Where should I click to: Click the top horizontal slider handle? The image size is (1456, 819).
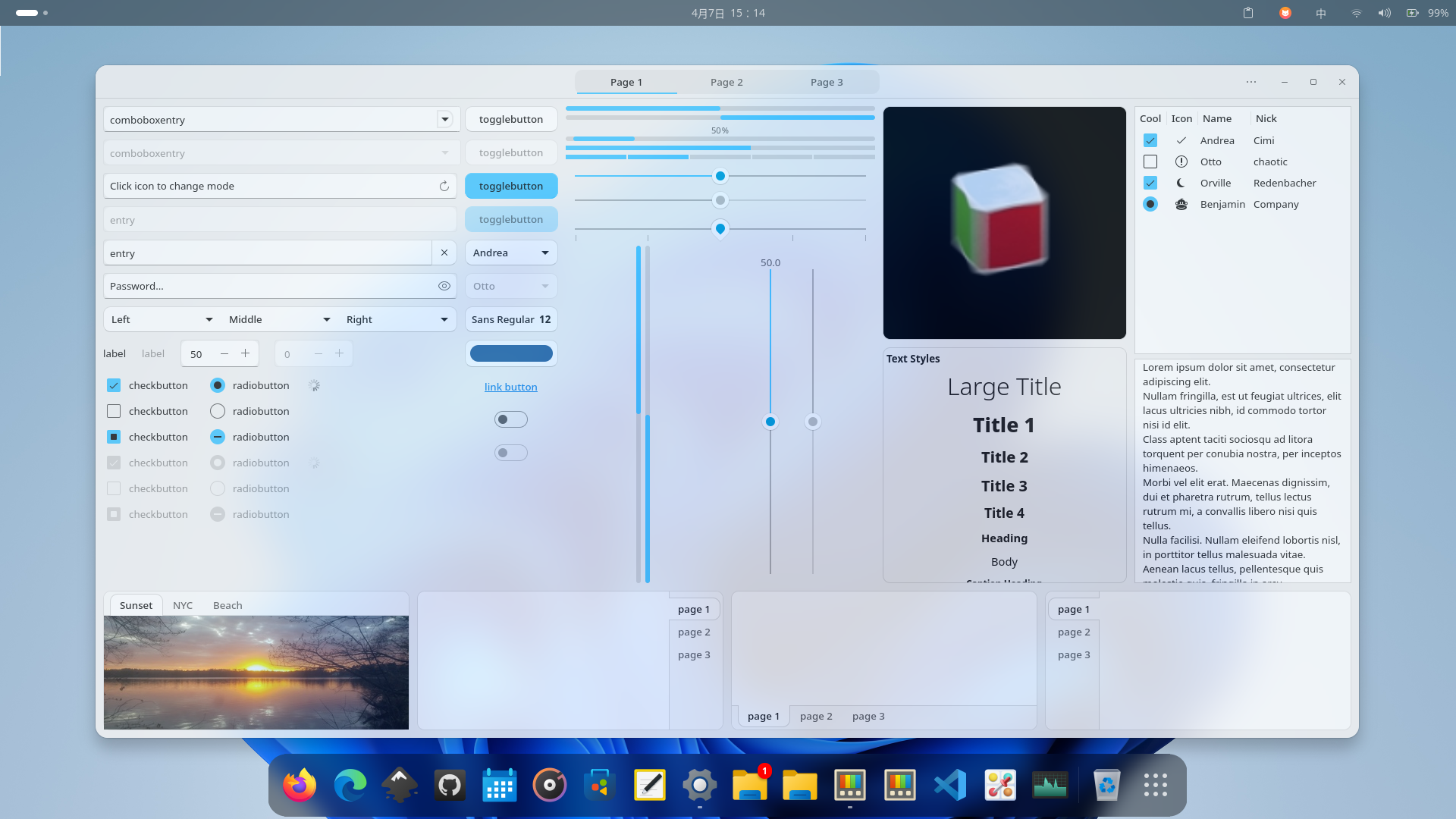[720, 176]
